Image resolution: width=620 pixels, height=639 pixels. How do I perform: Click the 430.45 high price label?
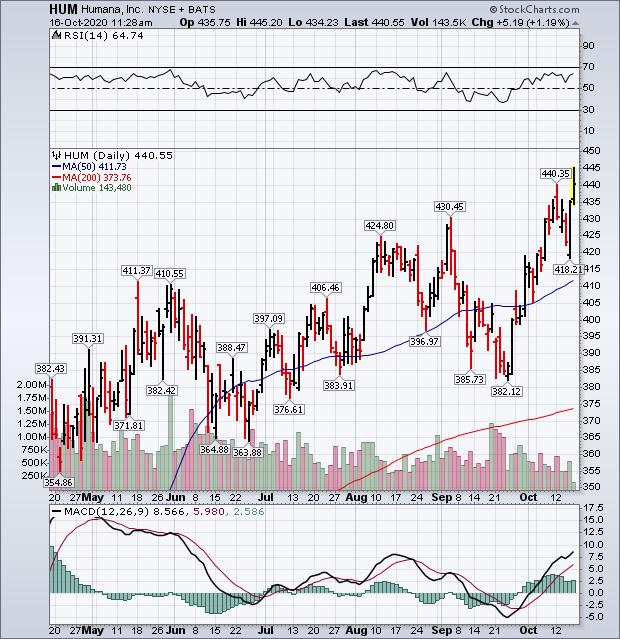[450, 207]
